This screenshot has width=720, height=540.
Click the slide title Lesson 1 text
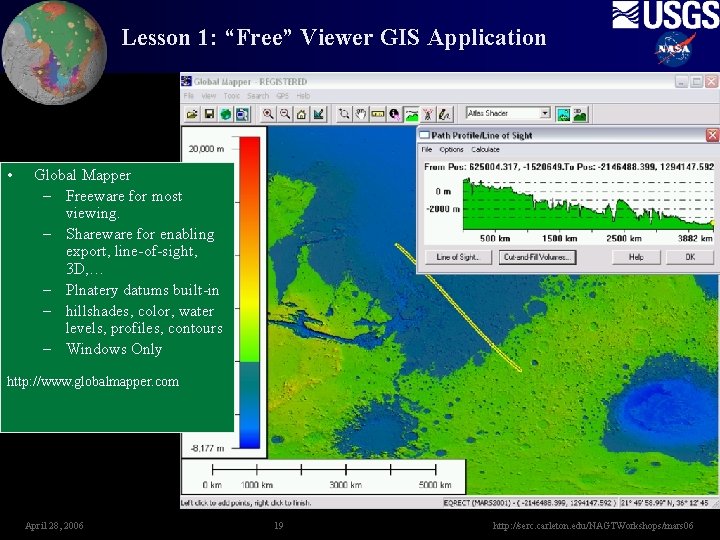(x=334, y=37)
